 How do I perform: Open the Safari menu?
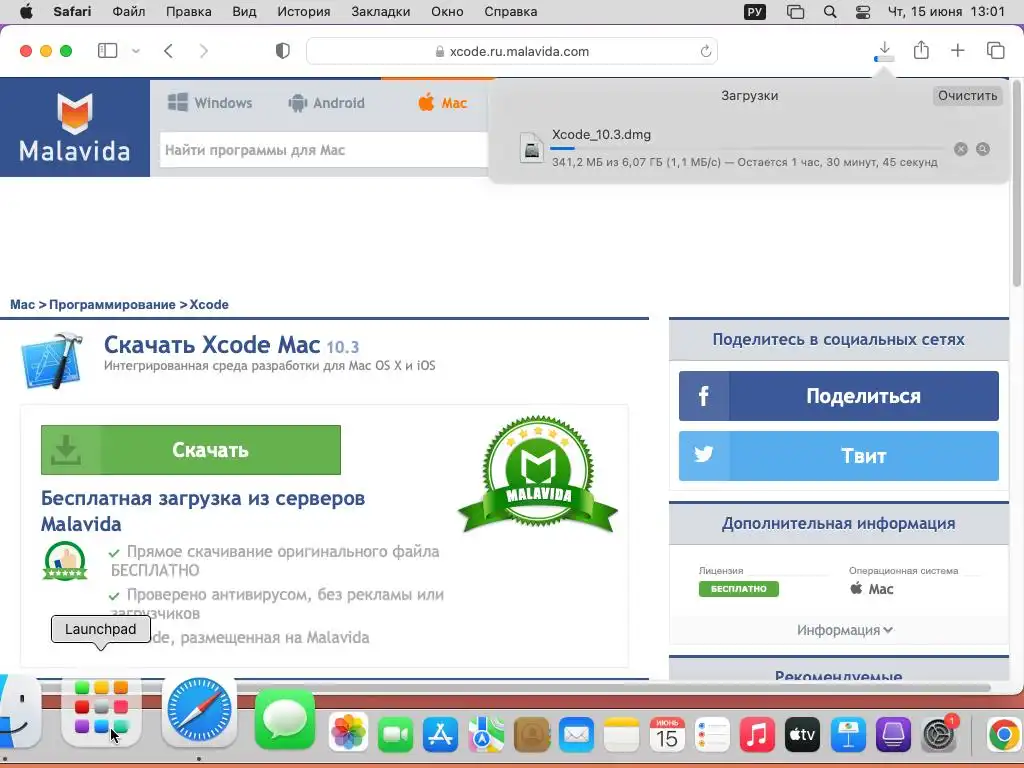click(x=72, y=12)
